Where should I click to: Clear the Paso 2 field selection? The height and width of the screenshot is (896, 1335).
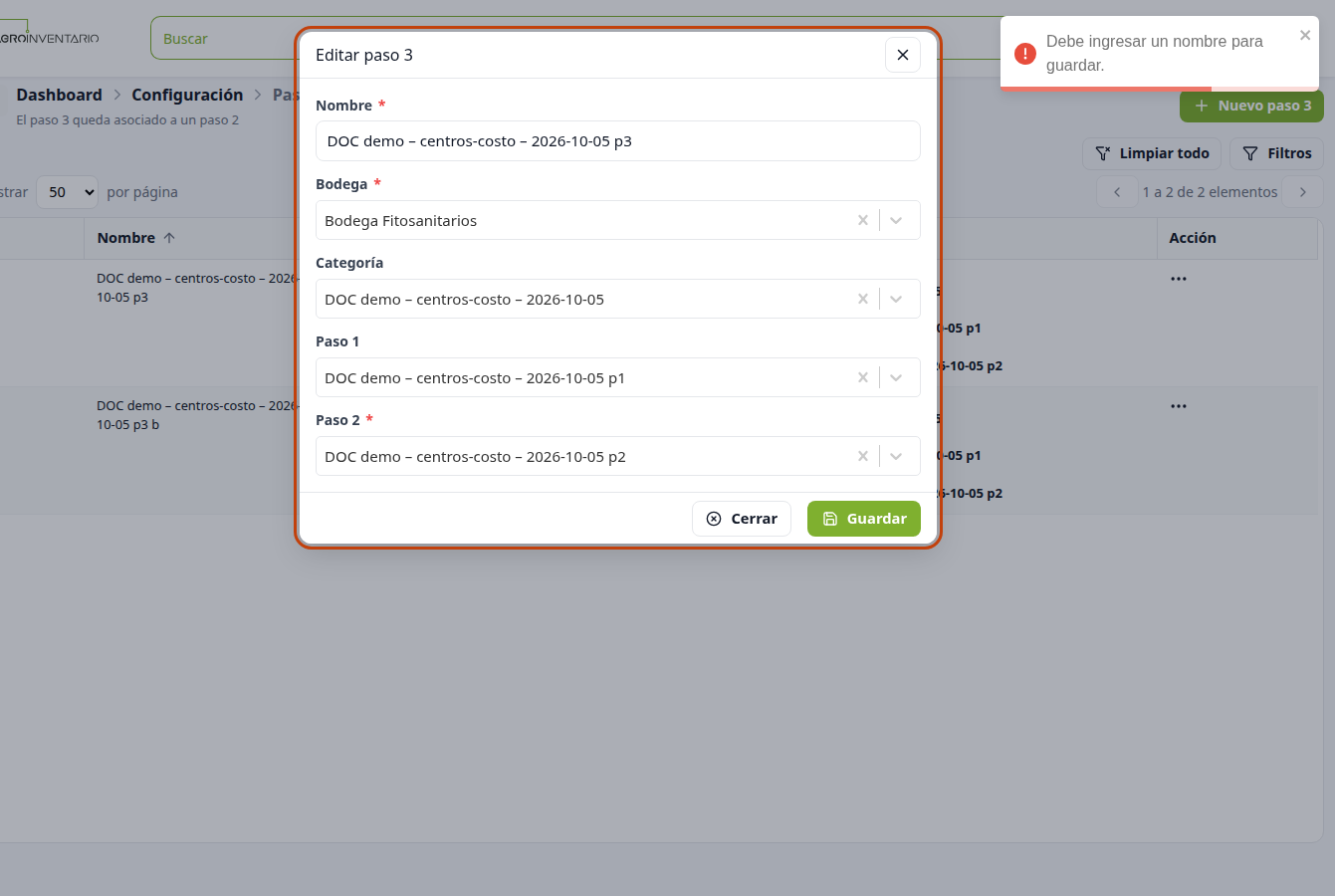(863, 456)
